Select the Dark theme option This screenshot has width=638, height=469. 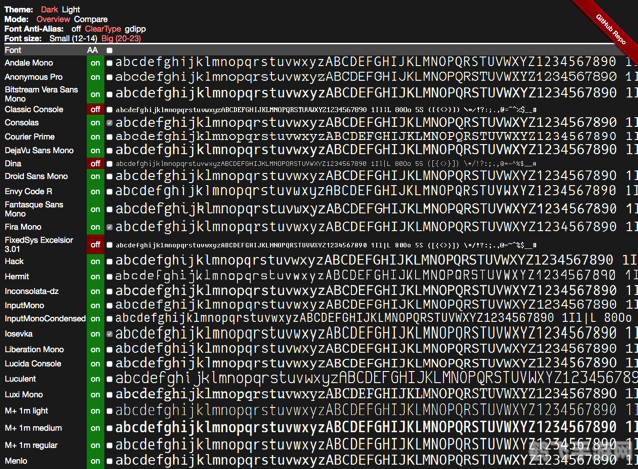coord(50,9)
